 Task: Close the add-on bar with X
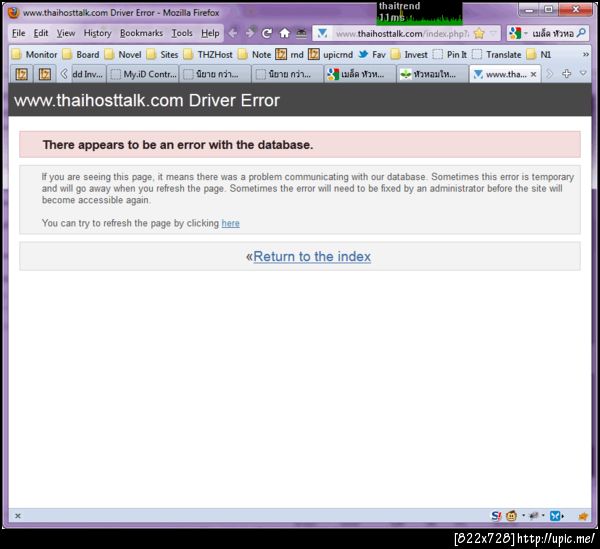coord(18,516)
